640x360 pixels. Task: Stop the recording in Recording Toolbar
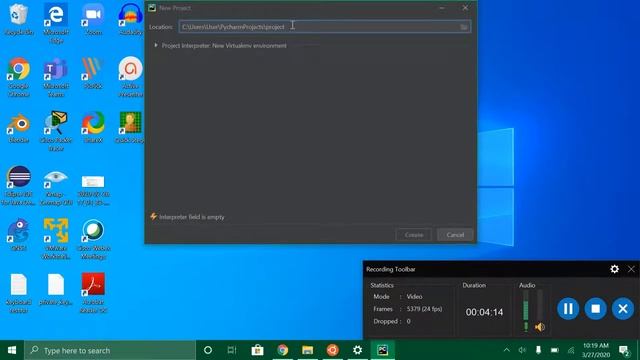pyautogui.click(x=596, y=309)
